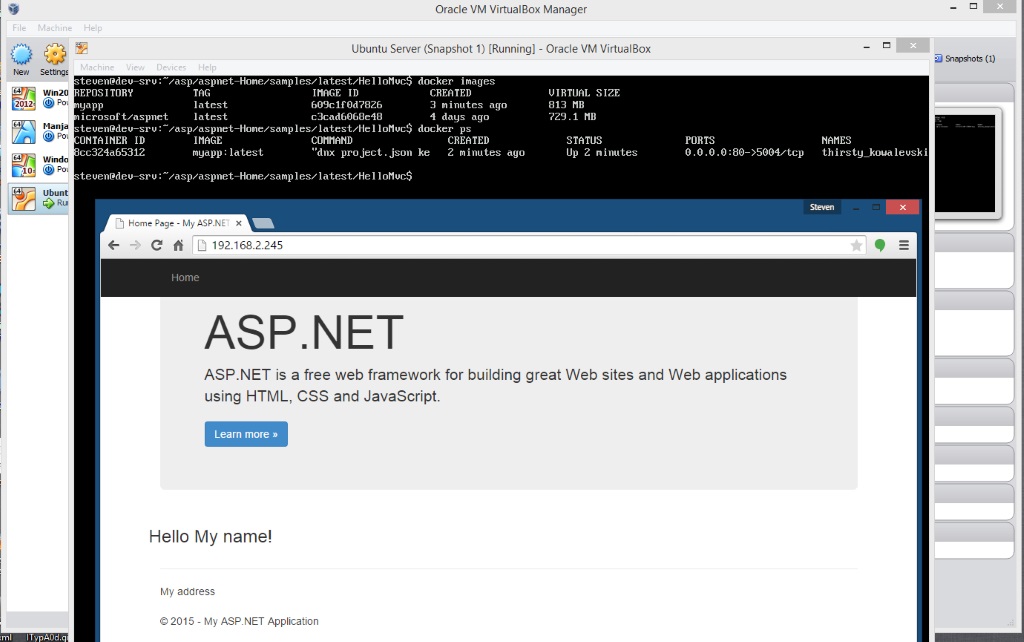The image size is (1024, 642).
Task: Open the Devices menu of VM window
Action: pyautogui.click(x=171, y=67)
